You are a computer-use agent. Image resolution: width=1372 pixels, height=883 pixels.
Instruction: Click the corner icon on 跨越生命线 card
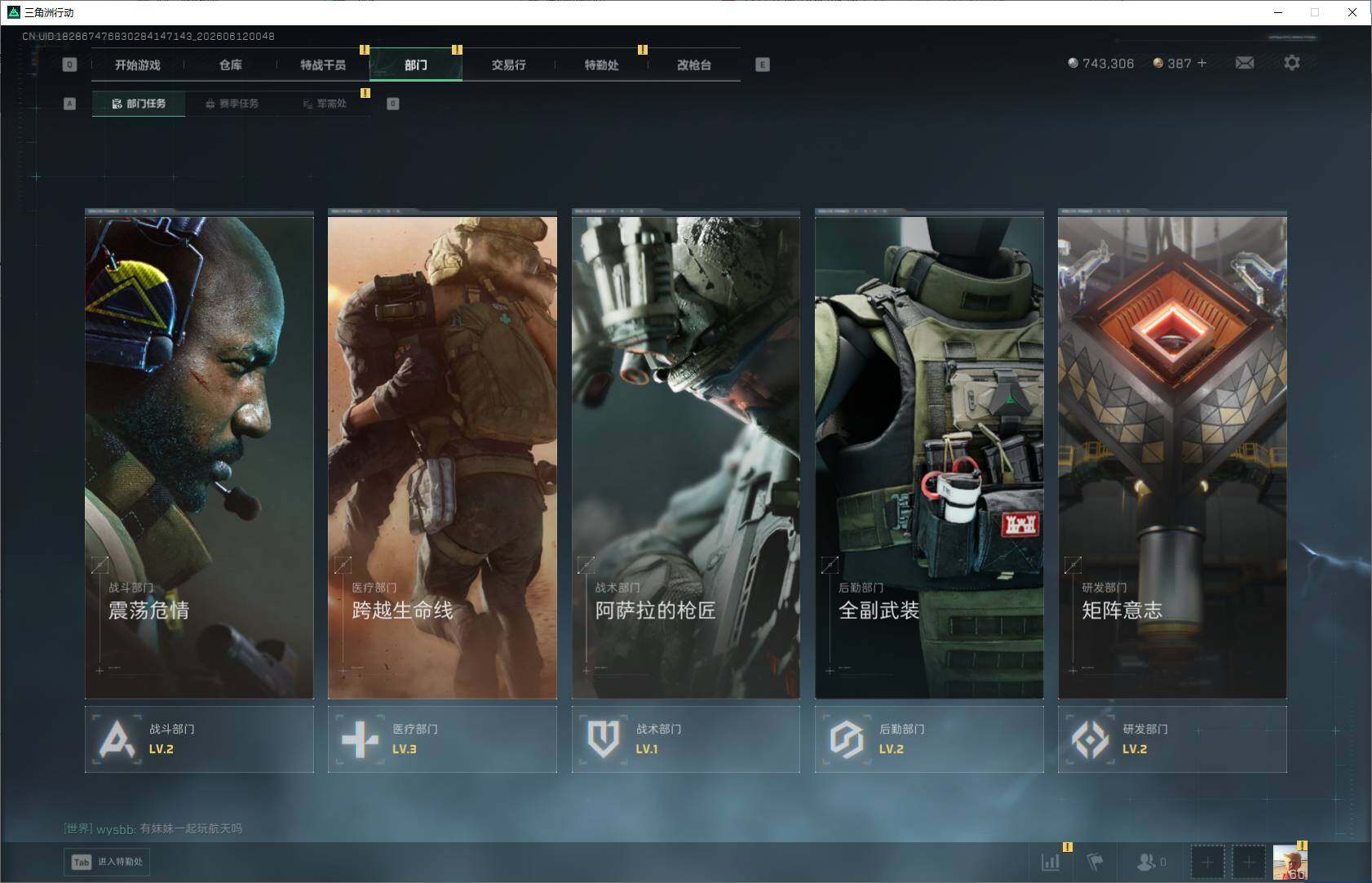click(343, 564)
